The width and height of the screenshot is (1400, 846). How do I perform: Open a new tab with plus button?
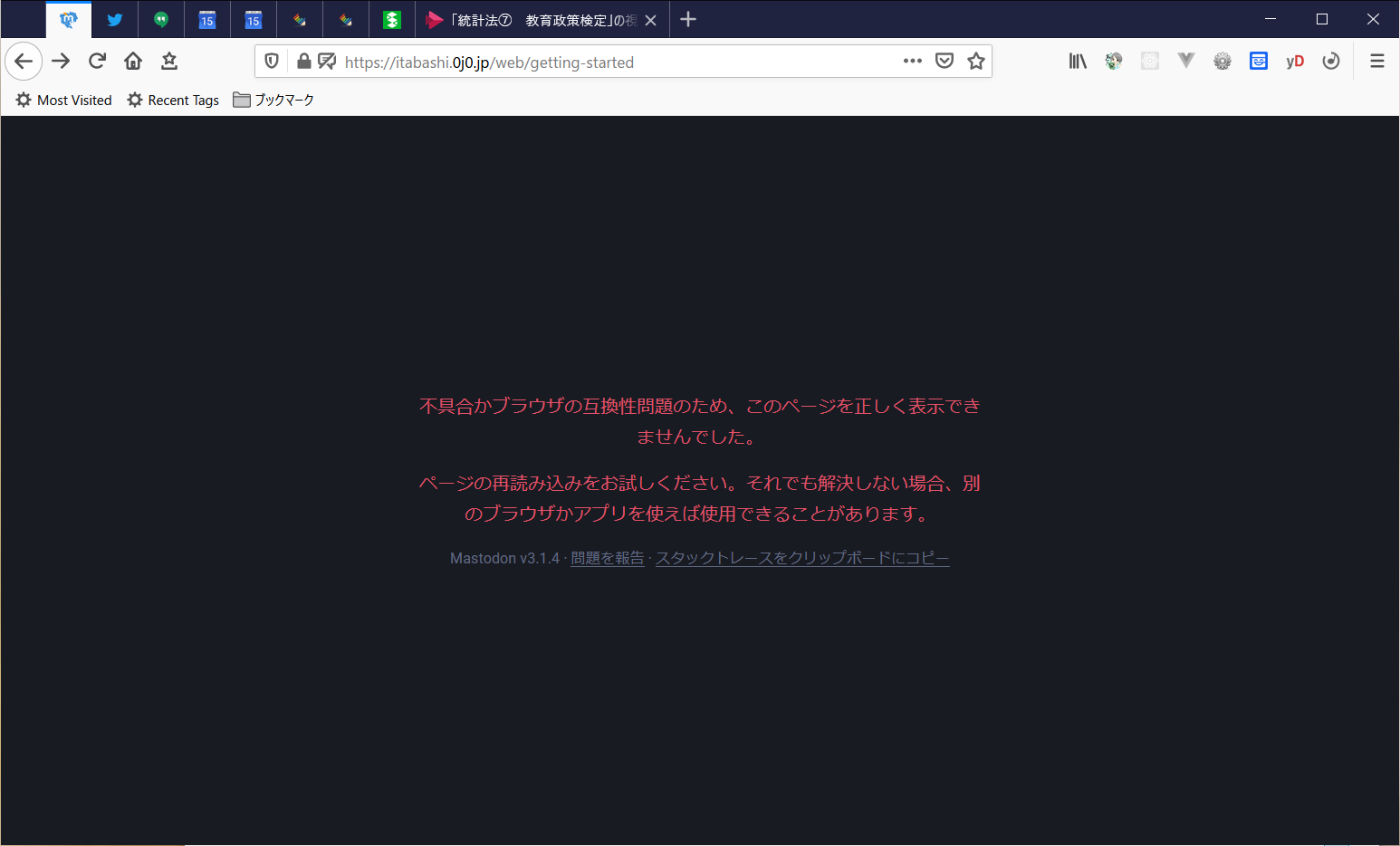[688, 19]
